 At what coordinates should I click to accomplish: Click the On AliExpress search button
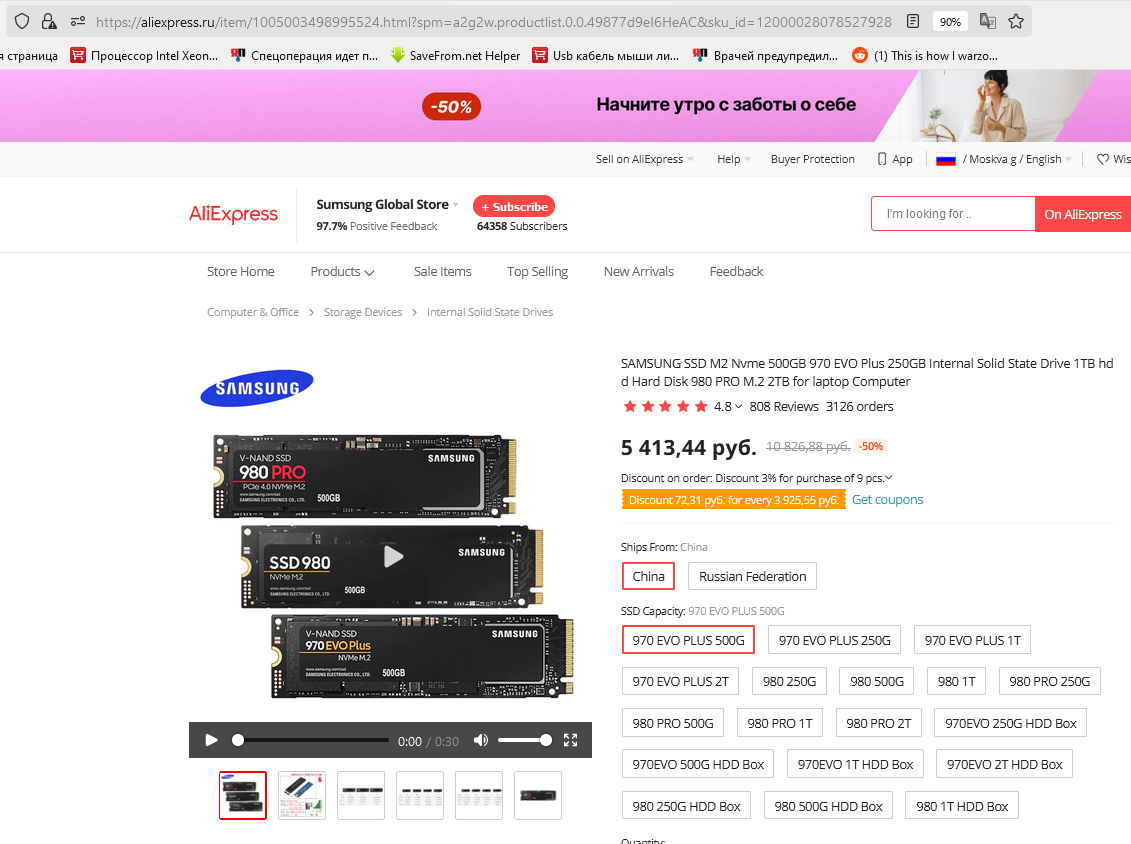[1083, 214]
